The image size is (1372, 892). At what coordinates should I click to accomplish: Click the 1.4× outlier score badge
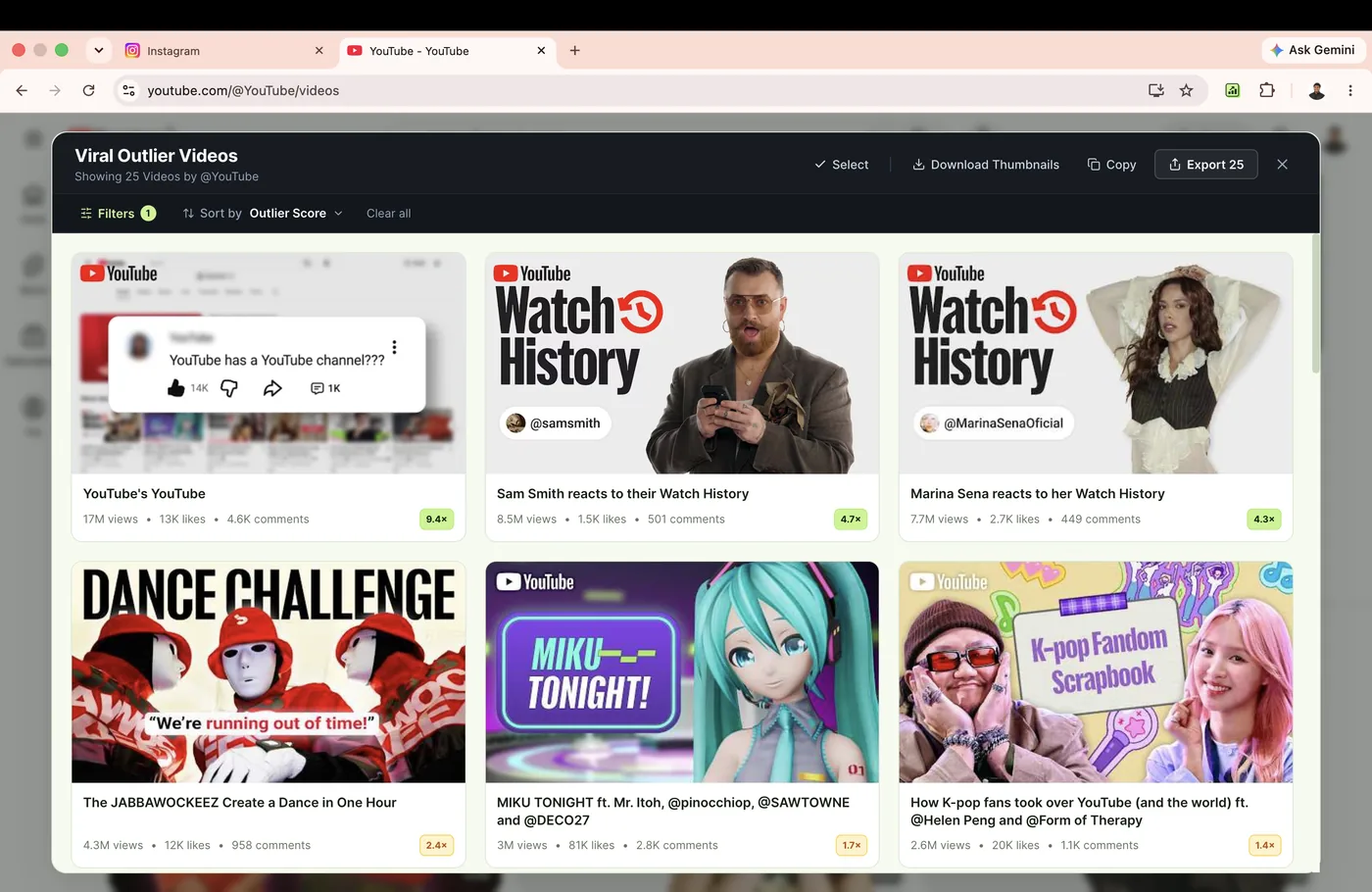pyautogui.click(x=1264, y=845)
